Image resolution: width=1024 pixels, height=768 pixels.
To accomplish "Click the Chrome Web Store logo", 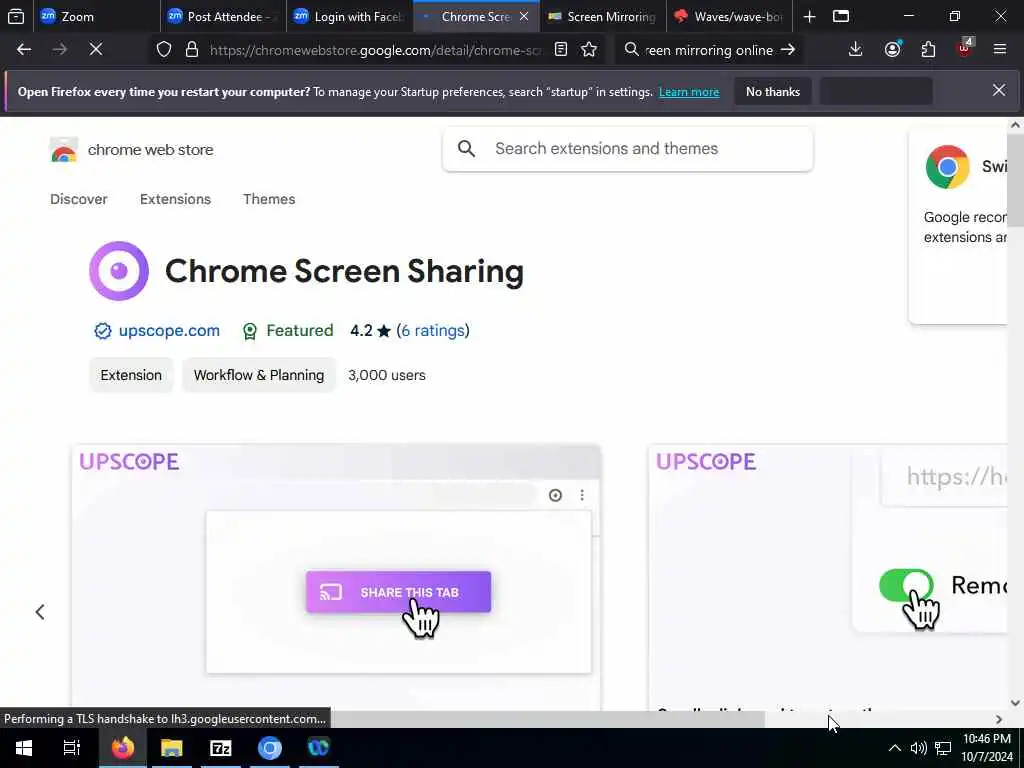I will [64, 150].
